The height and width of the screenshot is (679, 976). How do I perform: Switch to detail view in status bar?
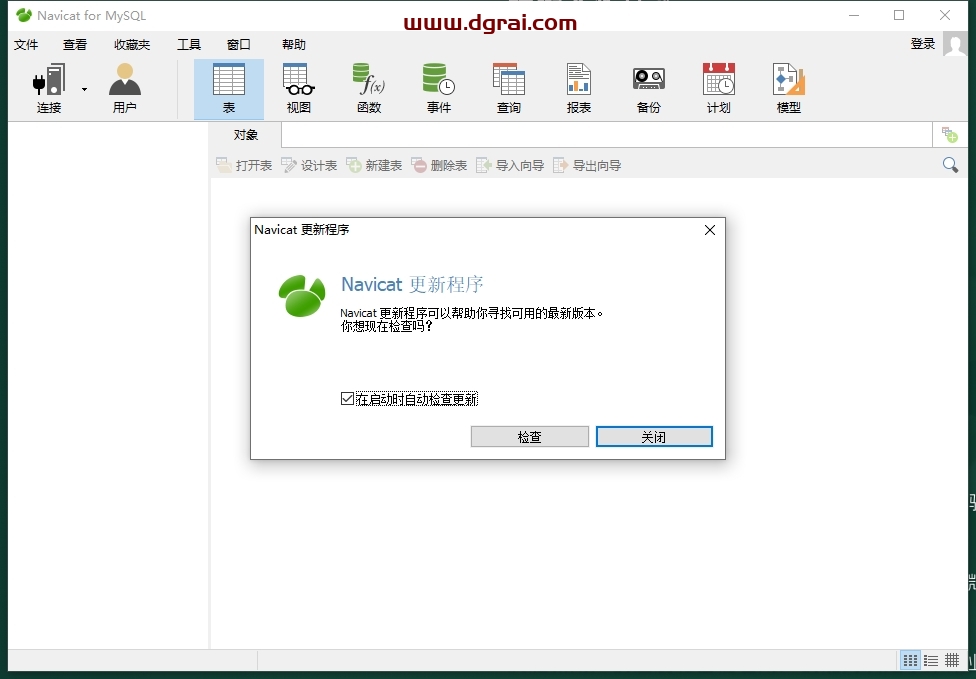(931, 660)
